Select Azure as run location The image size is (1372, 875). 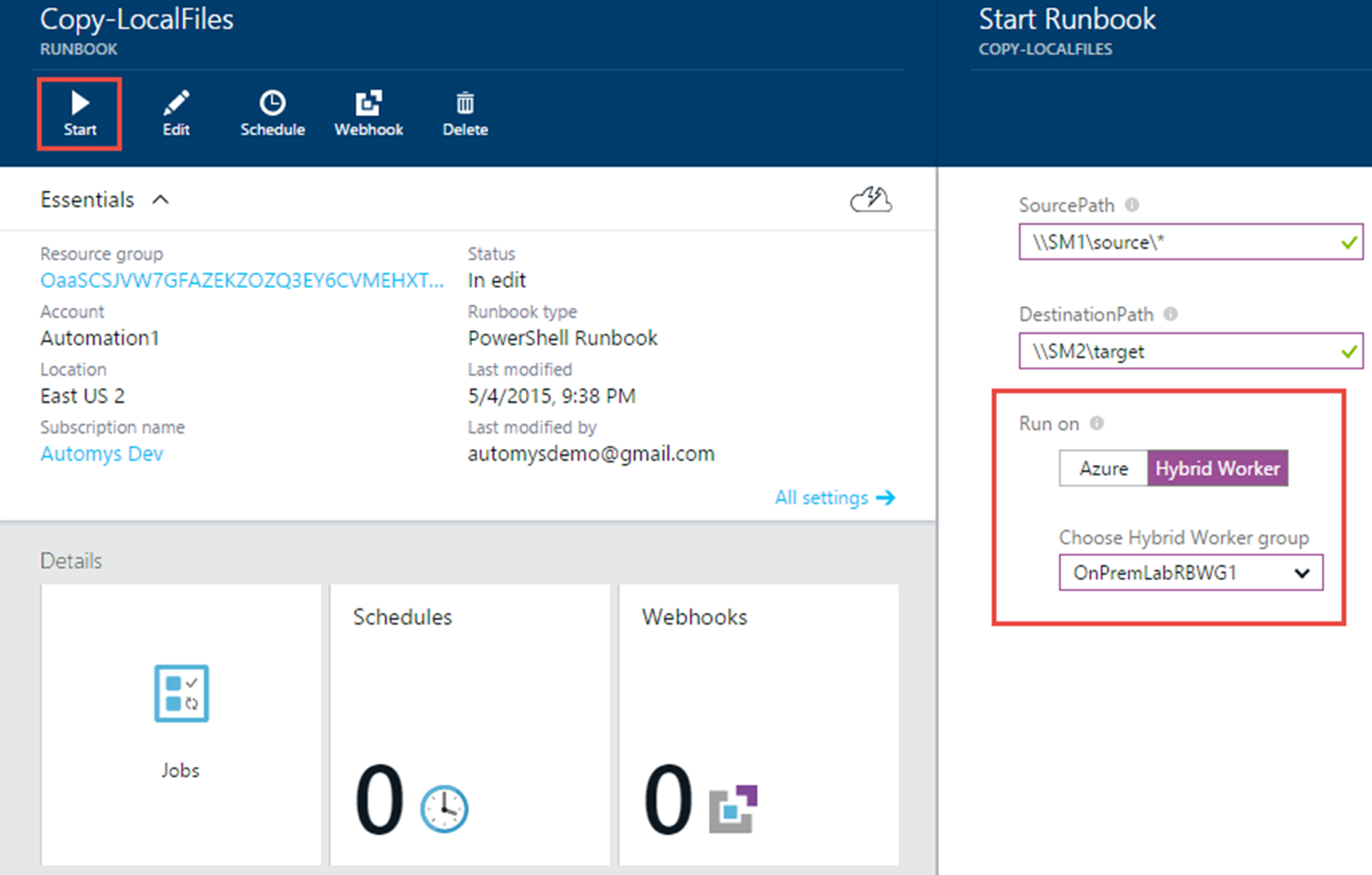point(1104,469)
